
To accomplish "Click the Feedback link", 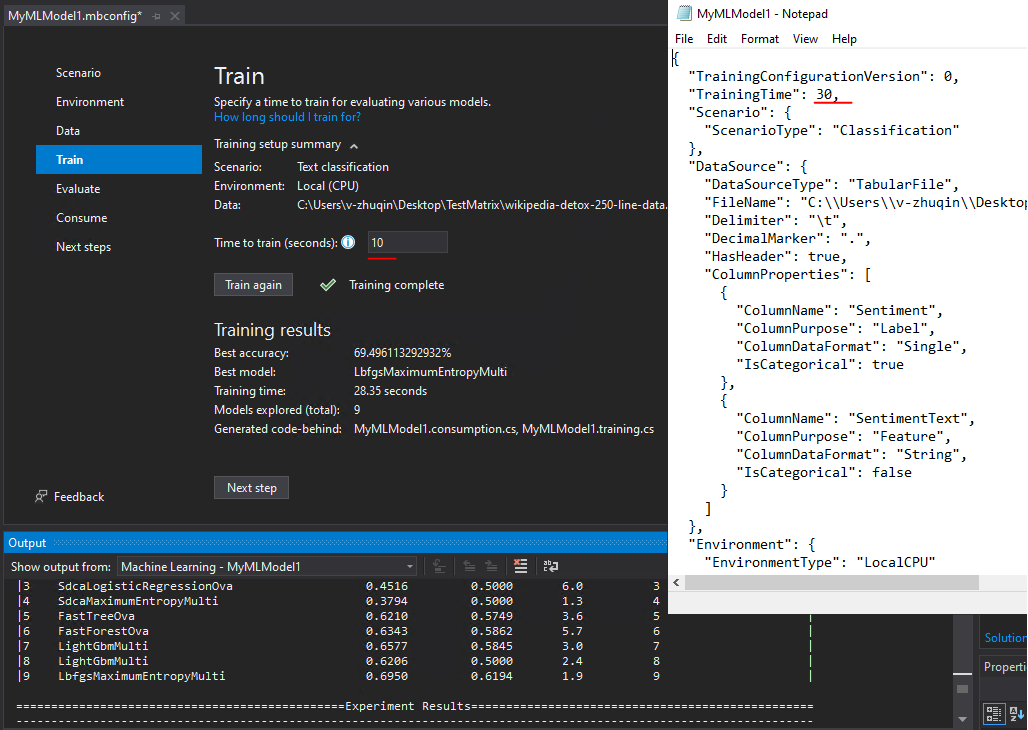I will point(79,497).
